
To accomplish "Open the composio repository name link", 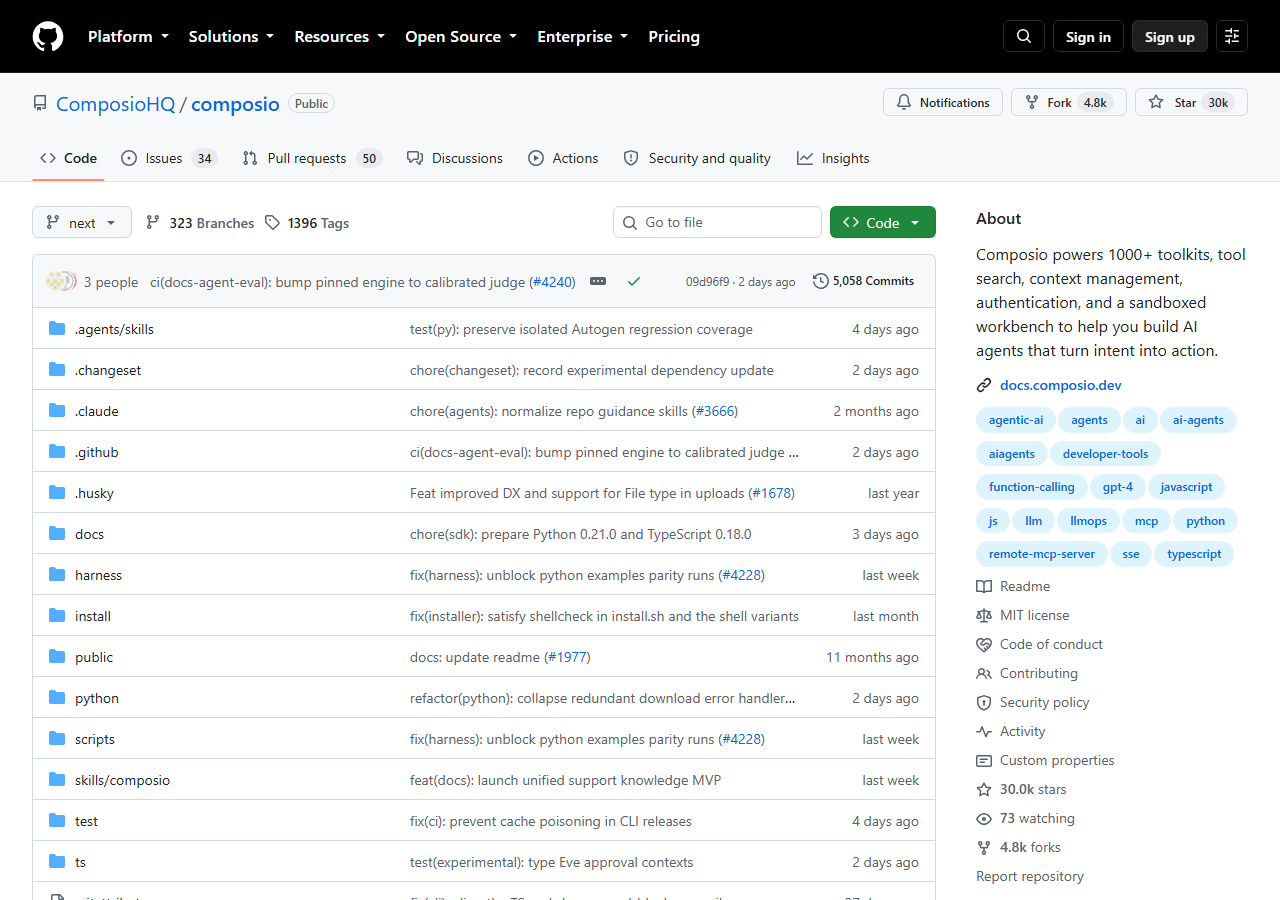I will (236, 104).
